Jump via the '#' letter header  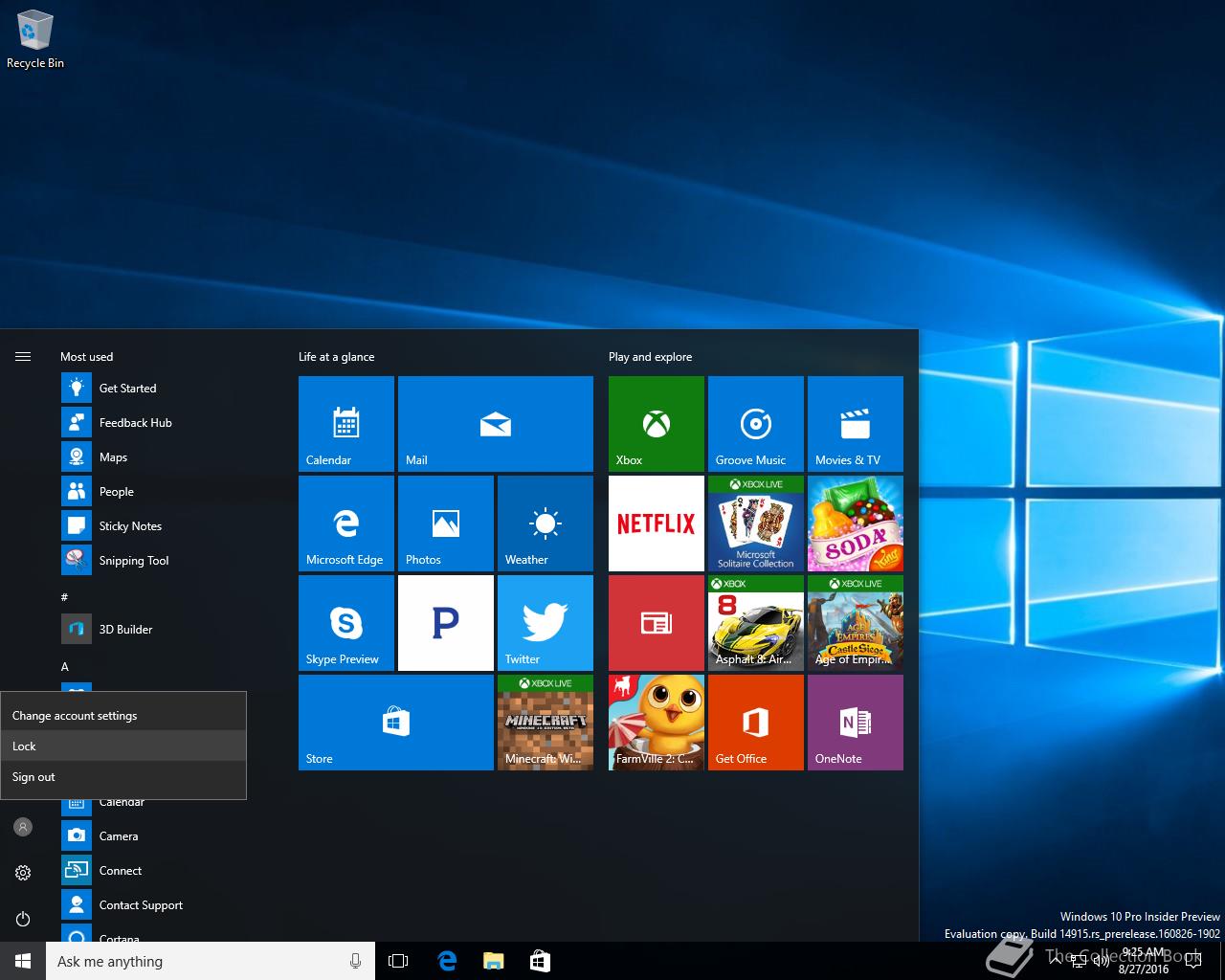click(x=64, y=597)
